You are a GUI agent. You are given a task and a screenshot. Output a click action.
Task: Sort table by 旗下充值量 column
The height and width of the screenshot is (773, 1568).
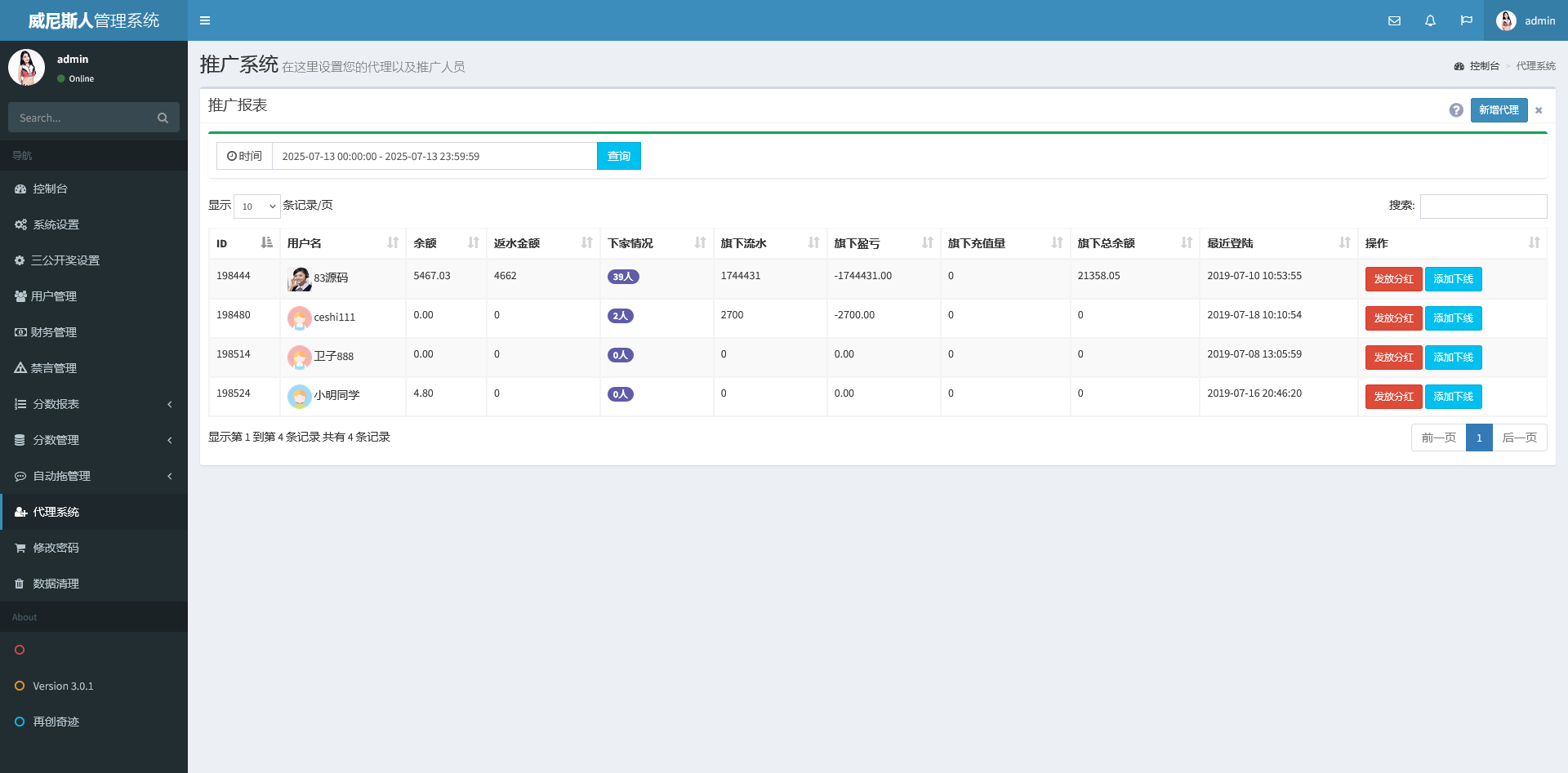[x=1005, y=243]
